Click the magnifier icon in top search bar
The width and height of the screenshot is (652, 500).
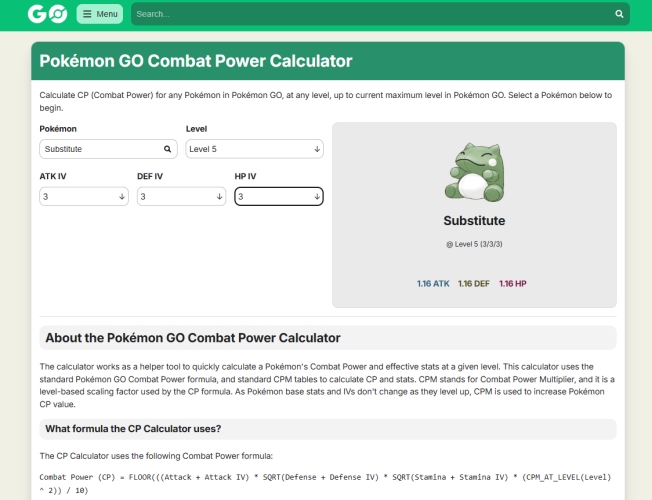(619, 14)
